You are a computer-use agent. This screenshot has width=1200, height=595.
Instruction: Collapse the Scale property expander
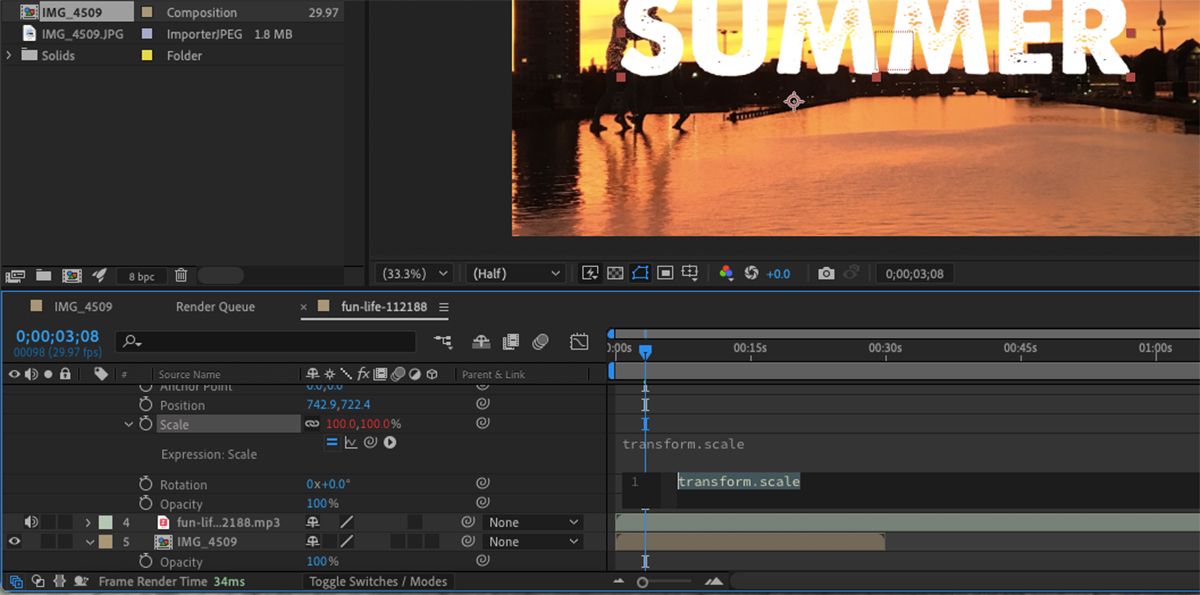[x=128, y=423]
